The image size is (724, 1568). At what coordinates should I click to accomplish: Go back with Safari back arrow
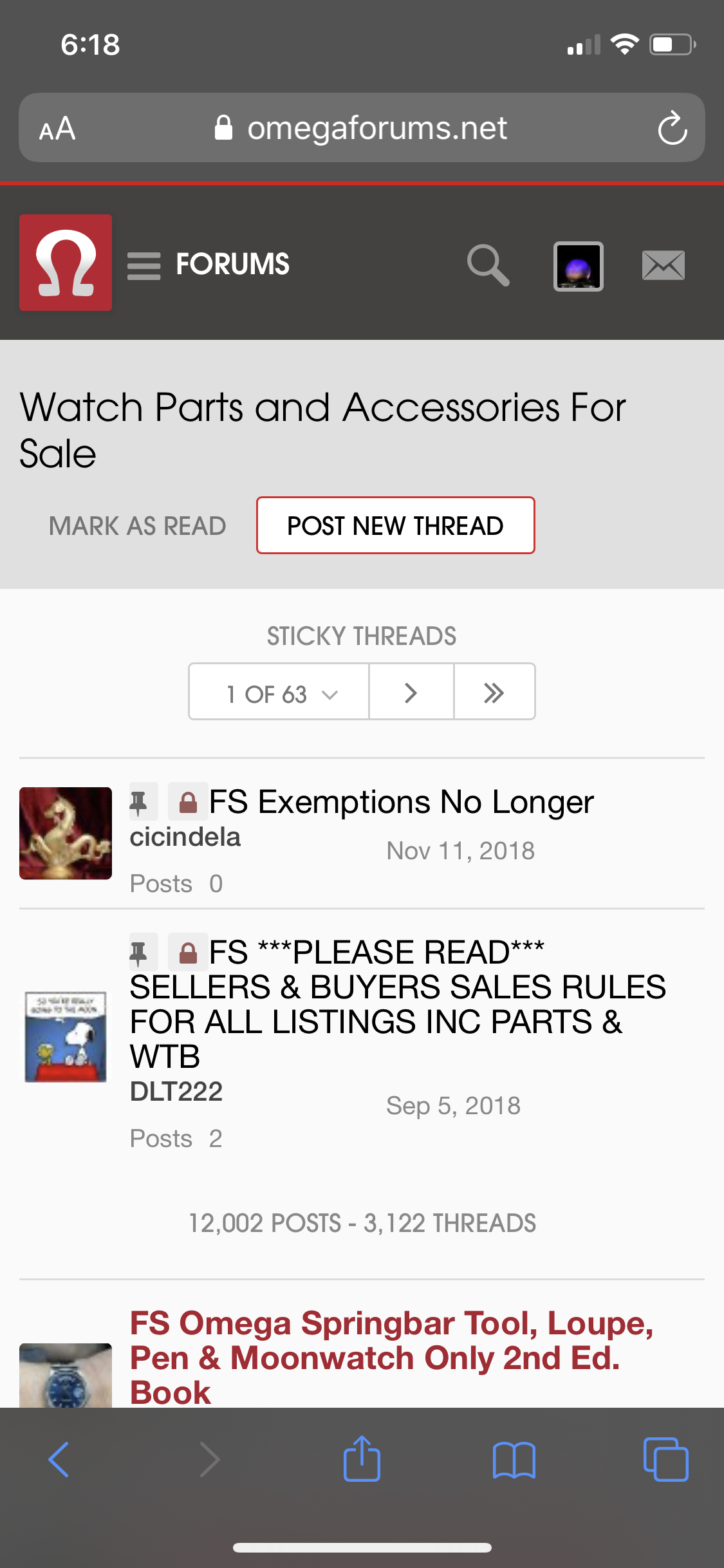(x=59, y=1459)
